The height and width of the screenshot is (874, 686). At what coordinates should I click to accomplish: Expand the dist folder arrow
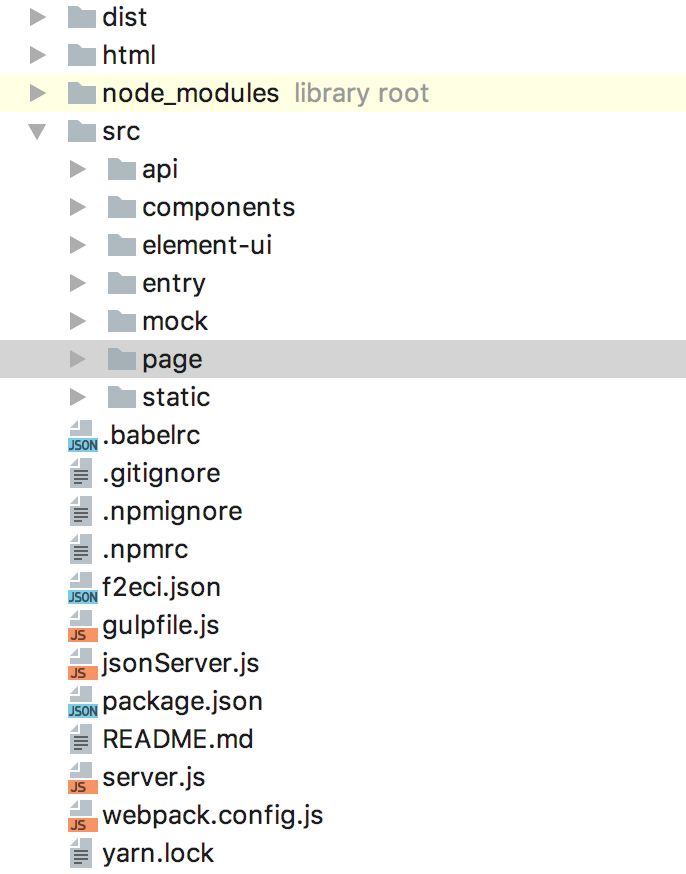(38, 17)
